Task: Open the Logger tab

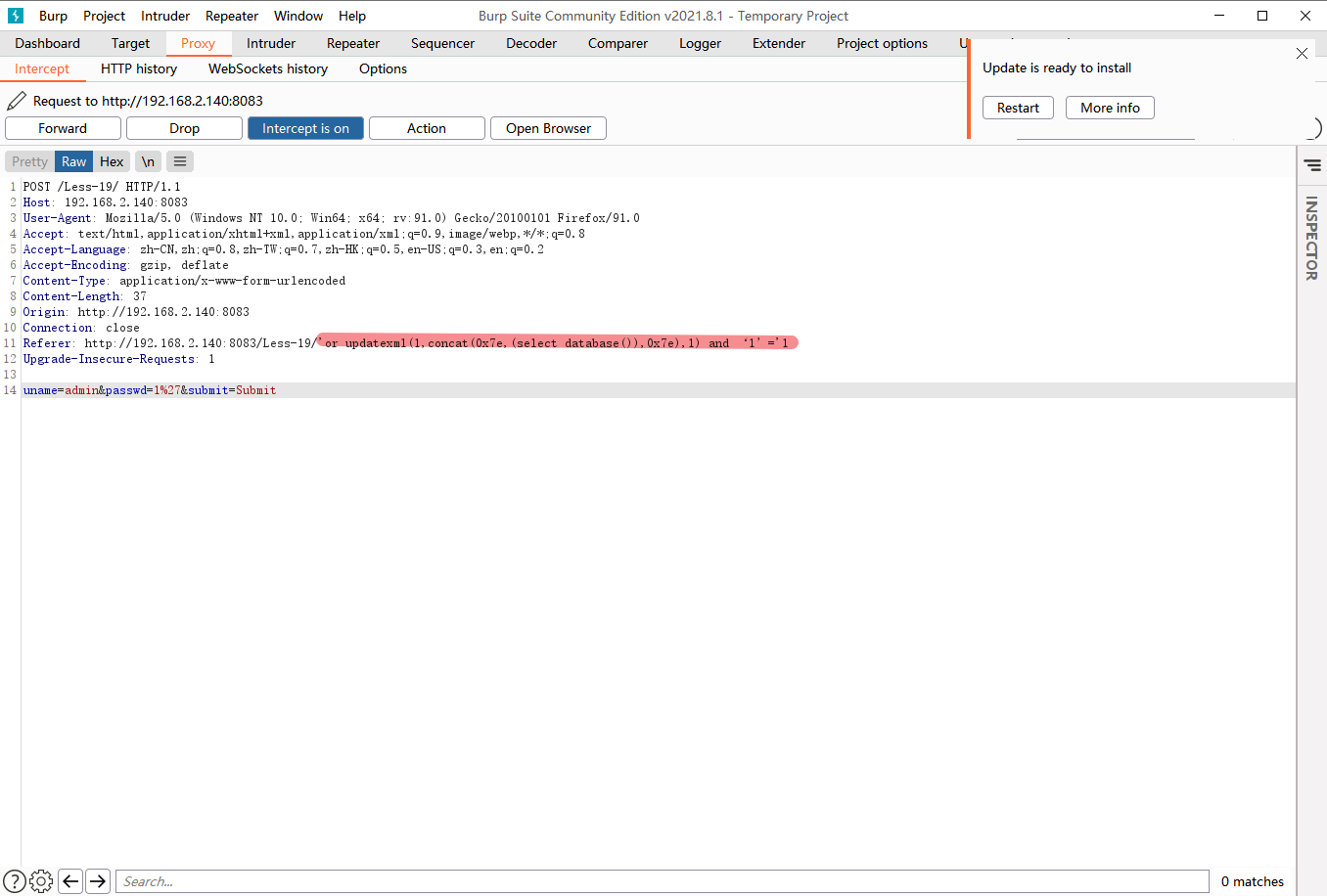Action: pos(700,43)
